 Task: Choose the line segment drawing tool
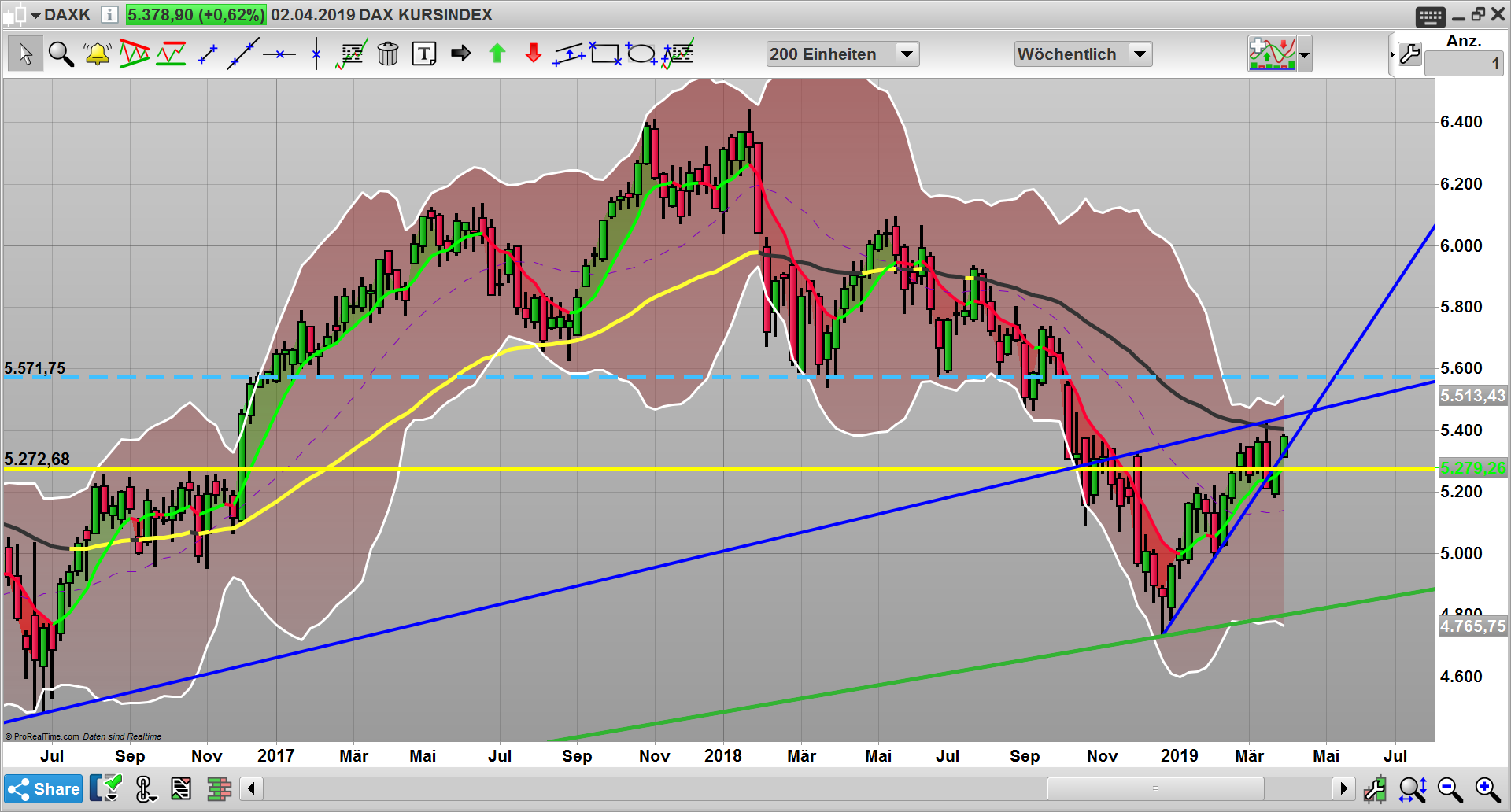pyautogui.click(x=208, y=54)
